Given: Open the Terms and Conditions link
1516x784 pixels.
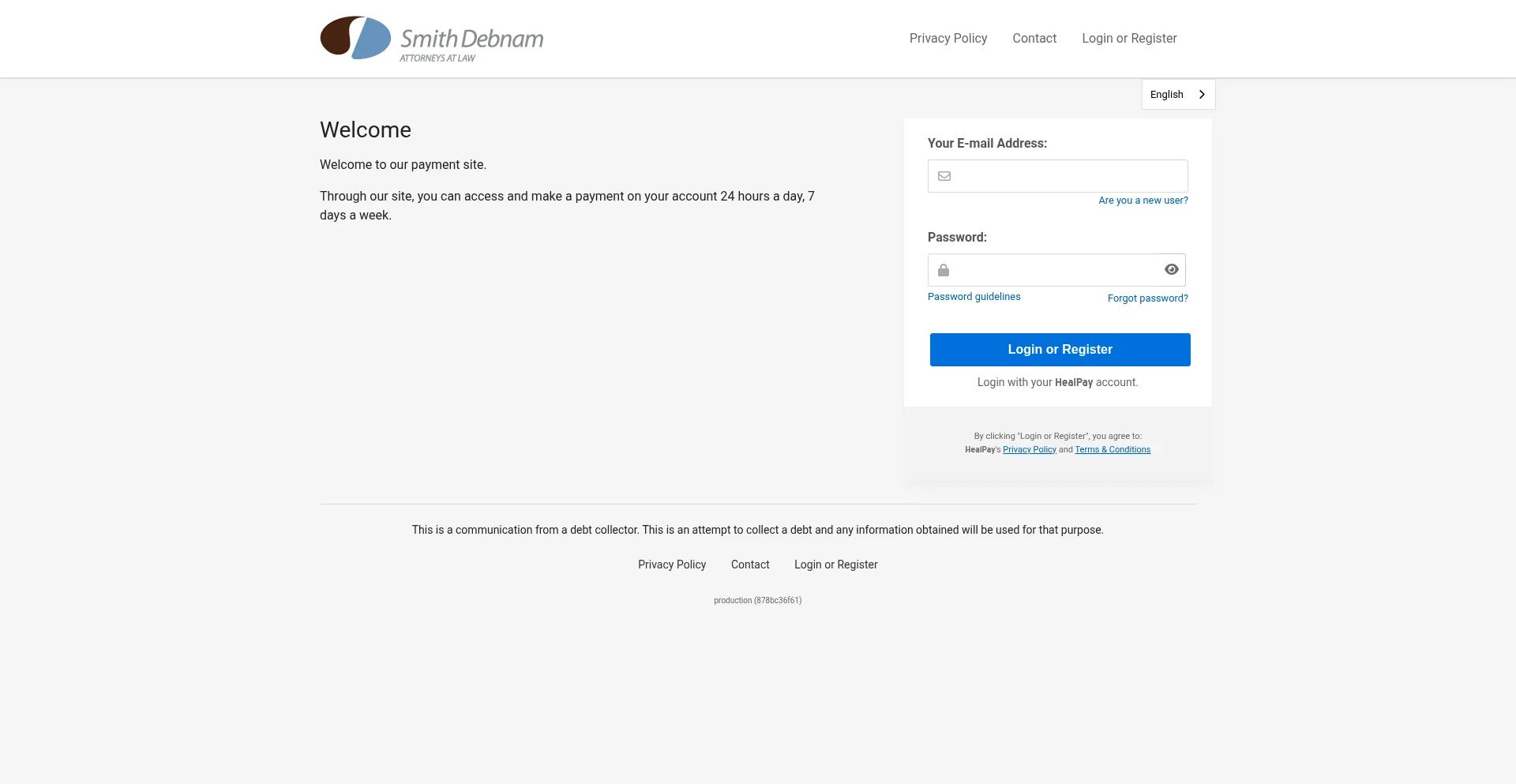Looking at the screenshot, I should tap(1113, 448).
